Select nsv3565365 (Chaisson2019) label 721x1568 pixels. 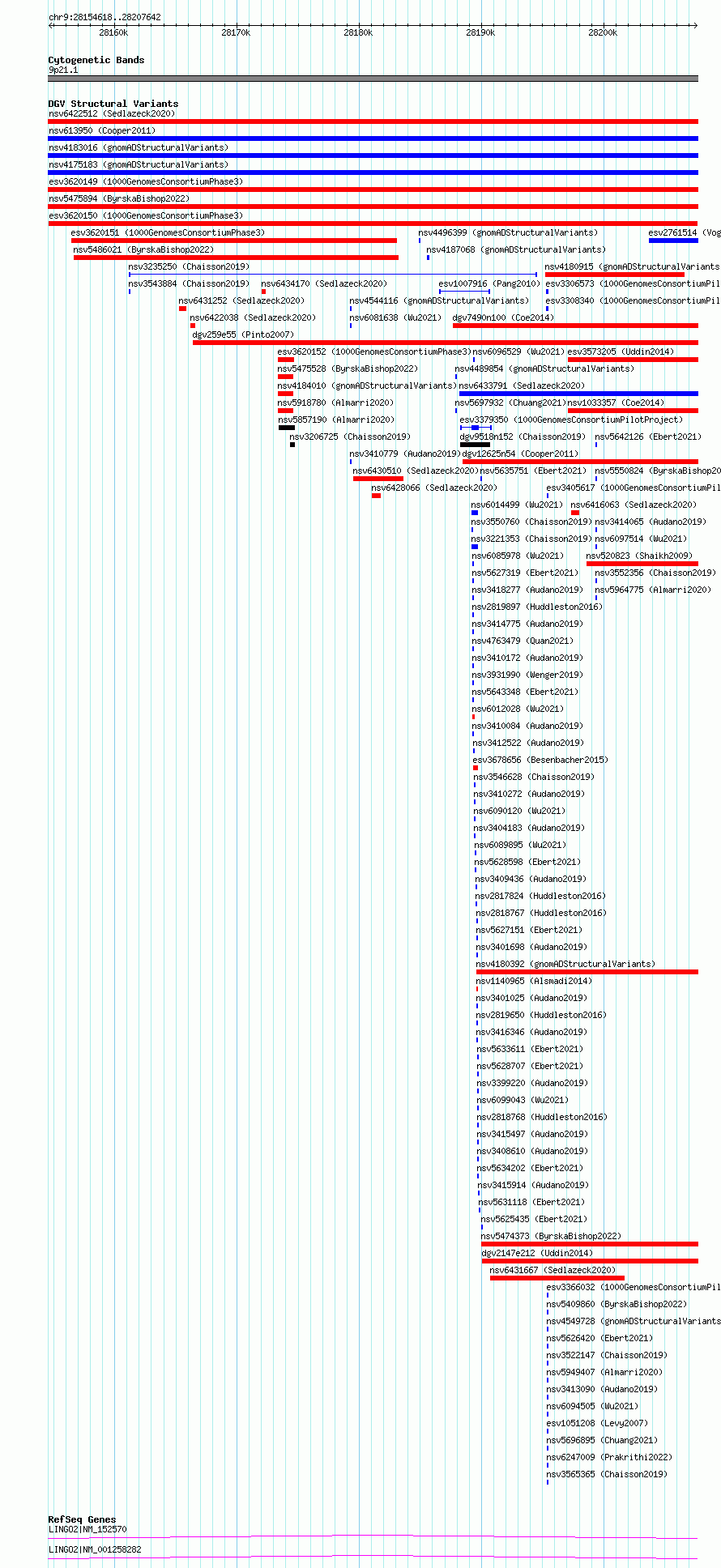click(x=607, y=1474)
